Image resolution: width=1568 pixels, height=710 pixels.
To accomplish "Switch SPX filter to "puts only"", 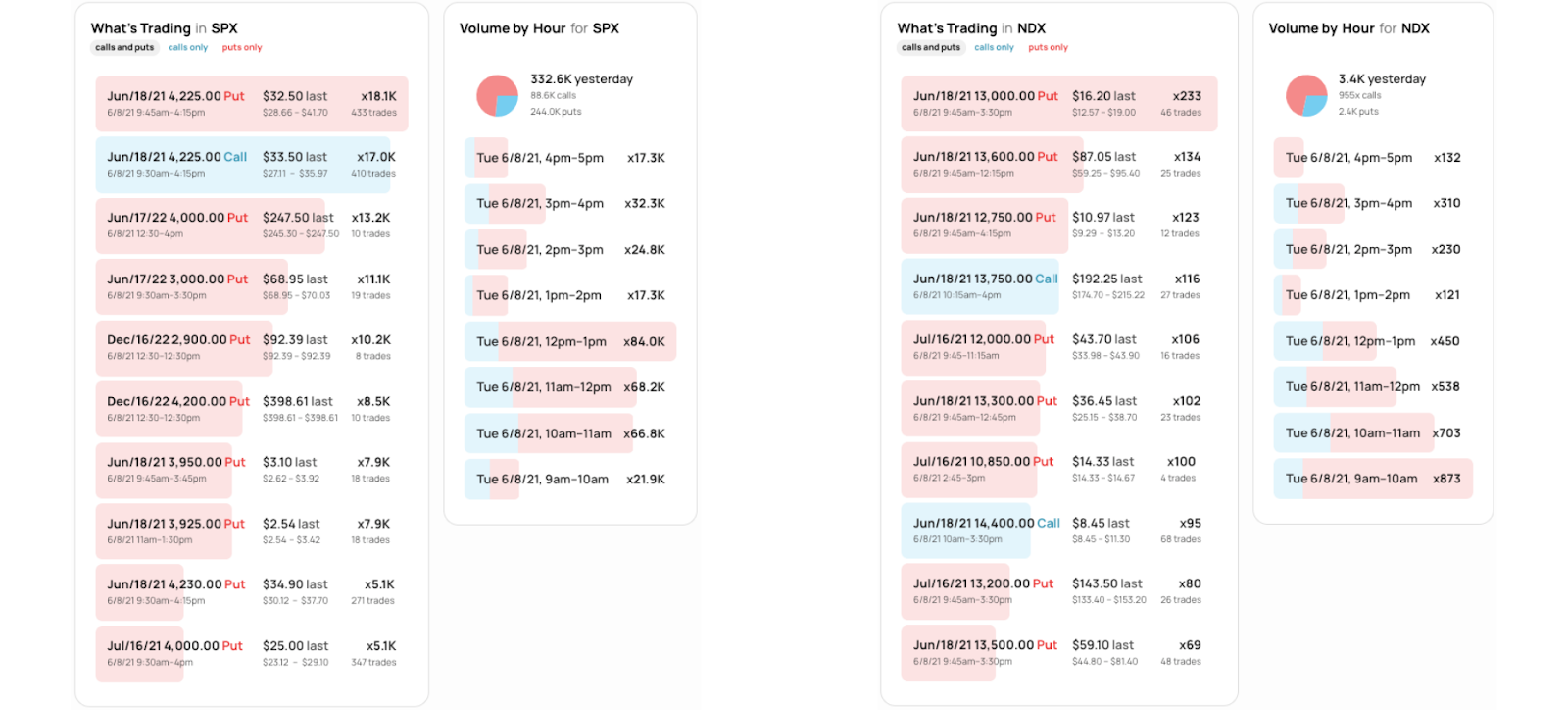I will [242, 47].
